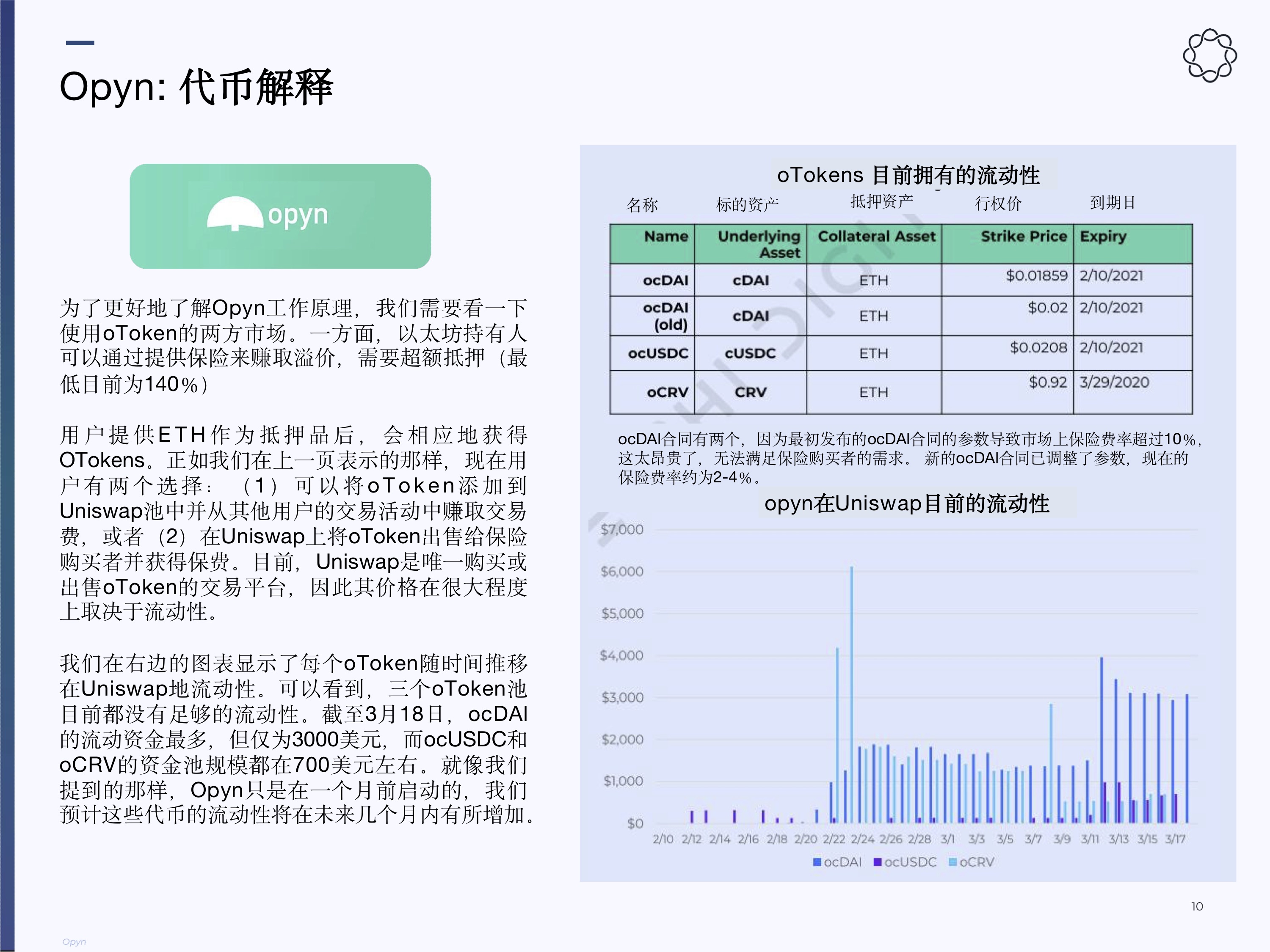Click the page number "10" at bottom right
Viewport: 1270px width, 952px height.
[x=1197, y=906]
